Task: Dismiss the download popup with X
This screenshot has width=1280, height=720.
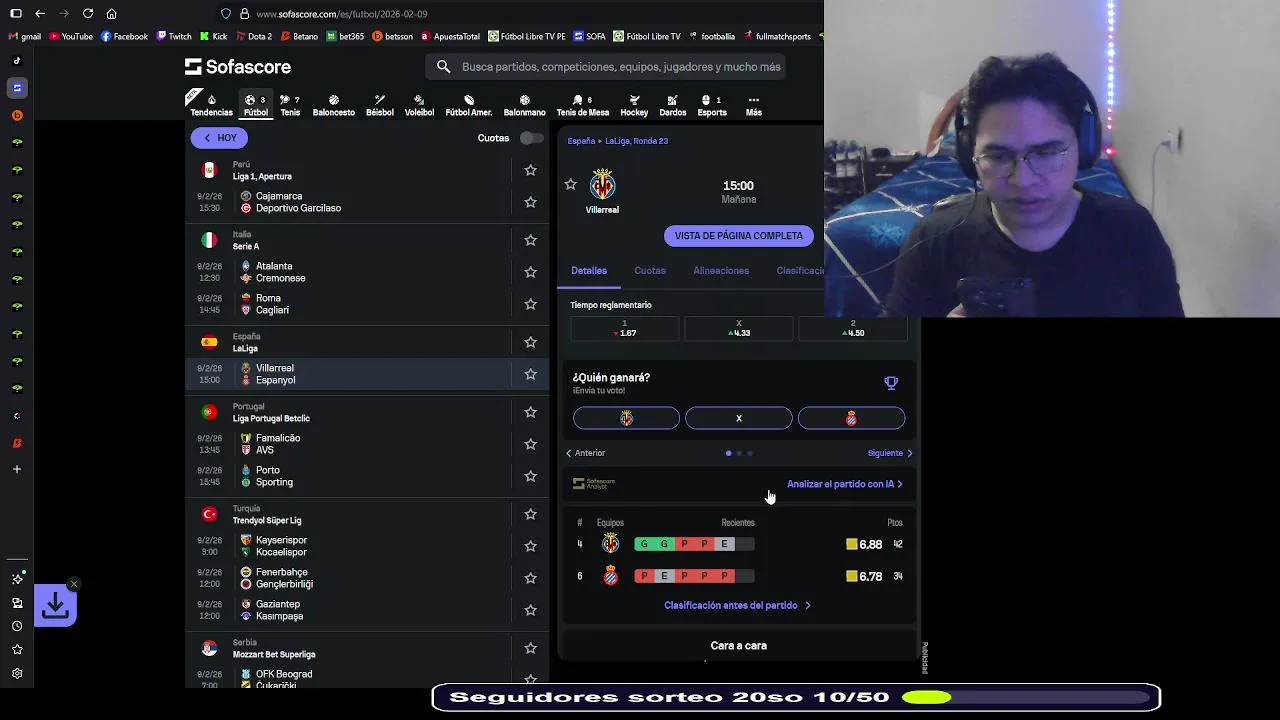Action: (x=73, y=584)
